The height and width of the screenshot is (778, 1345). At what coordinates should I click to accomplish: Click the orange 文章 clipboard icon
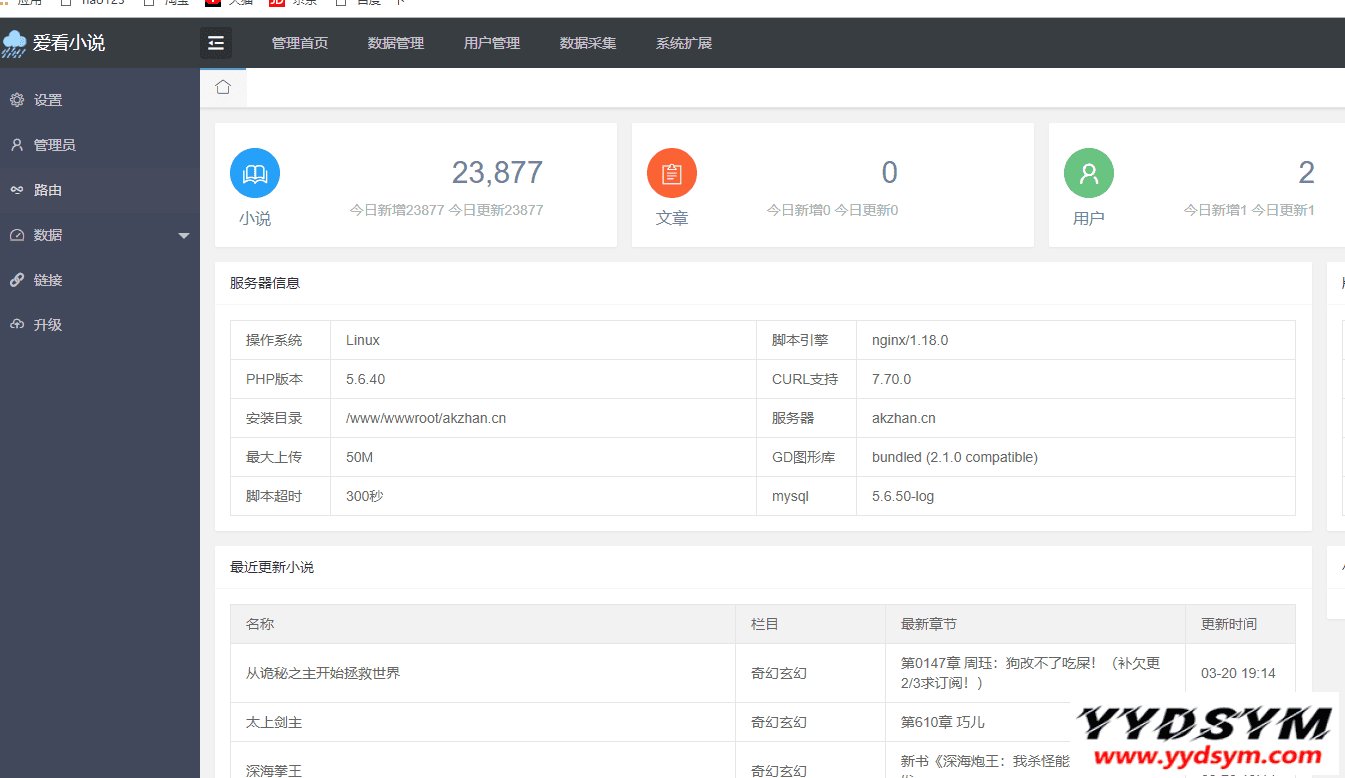(x=672, y=173)
